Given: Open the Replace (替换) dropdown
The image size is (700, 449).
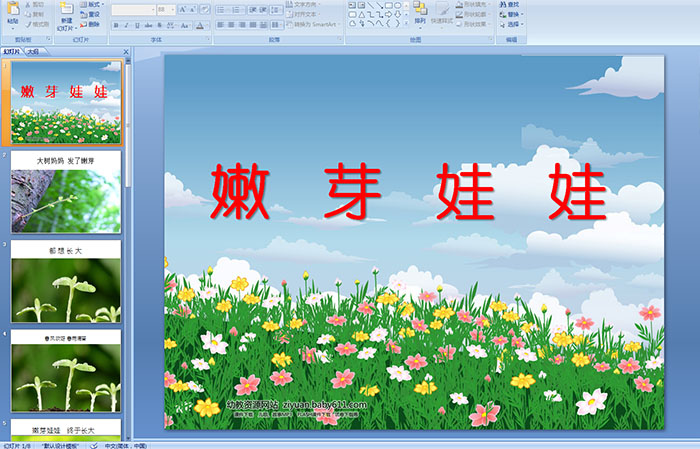Looking at the screenshot, I should [512, 14].
